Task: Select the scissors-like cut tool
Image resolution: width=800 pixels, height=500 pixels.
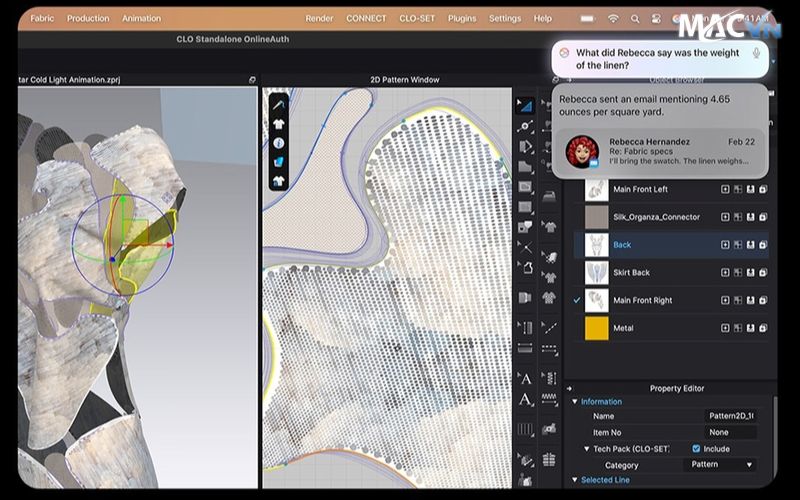Action: [525, 247]
